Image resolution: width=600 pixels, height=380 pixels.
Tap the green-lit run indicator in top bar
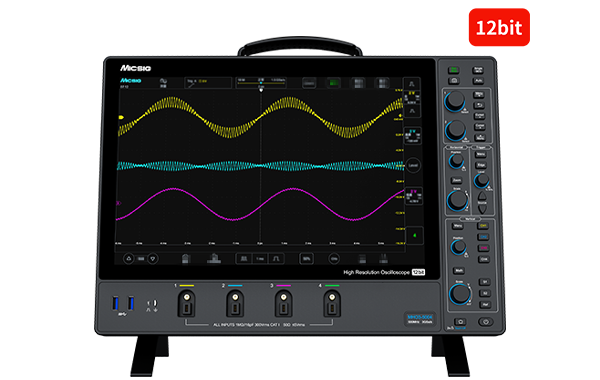[333, 83]
